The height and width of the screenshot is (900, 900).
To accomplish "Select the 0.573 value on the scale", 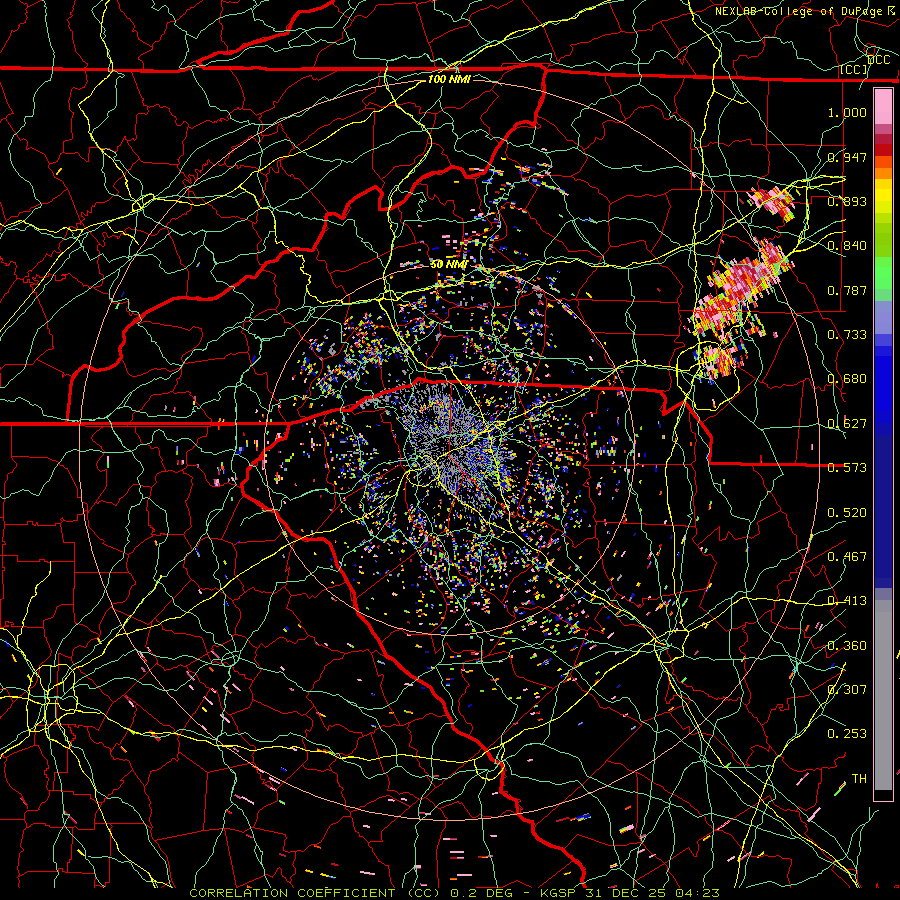I will click(x=847, y=467).
